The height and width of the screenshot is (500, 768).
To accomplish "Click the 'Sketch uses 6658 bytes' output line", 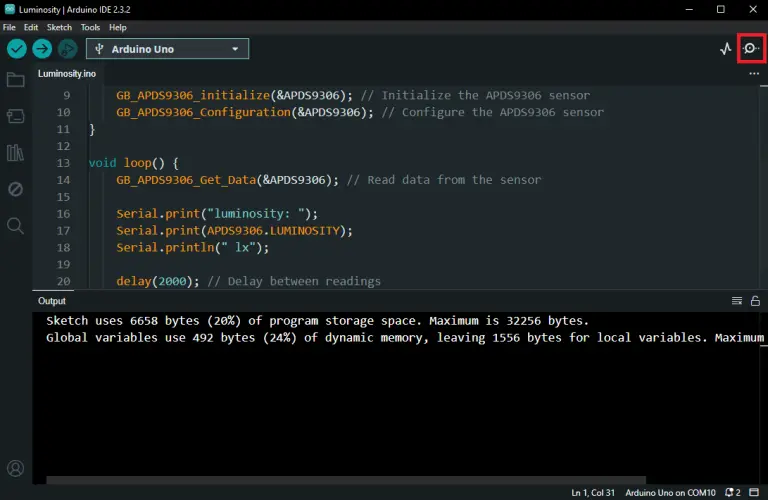I will click(x=317, y=321).
